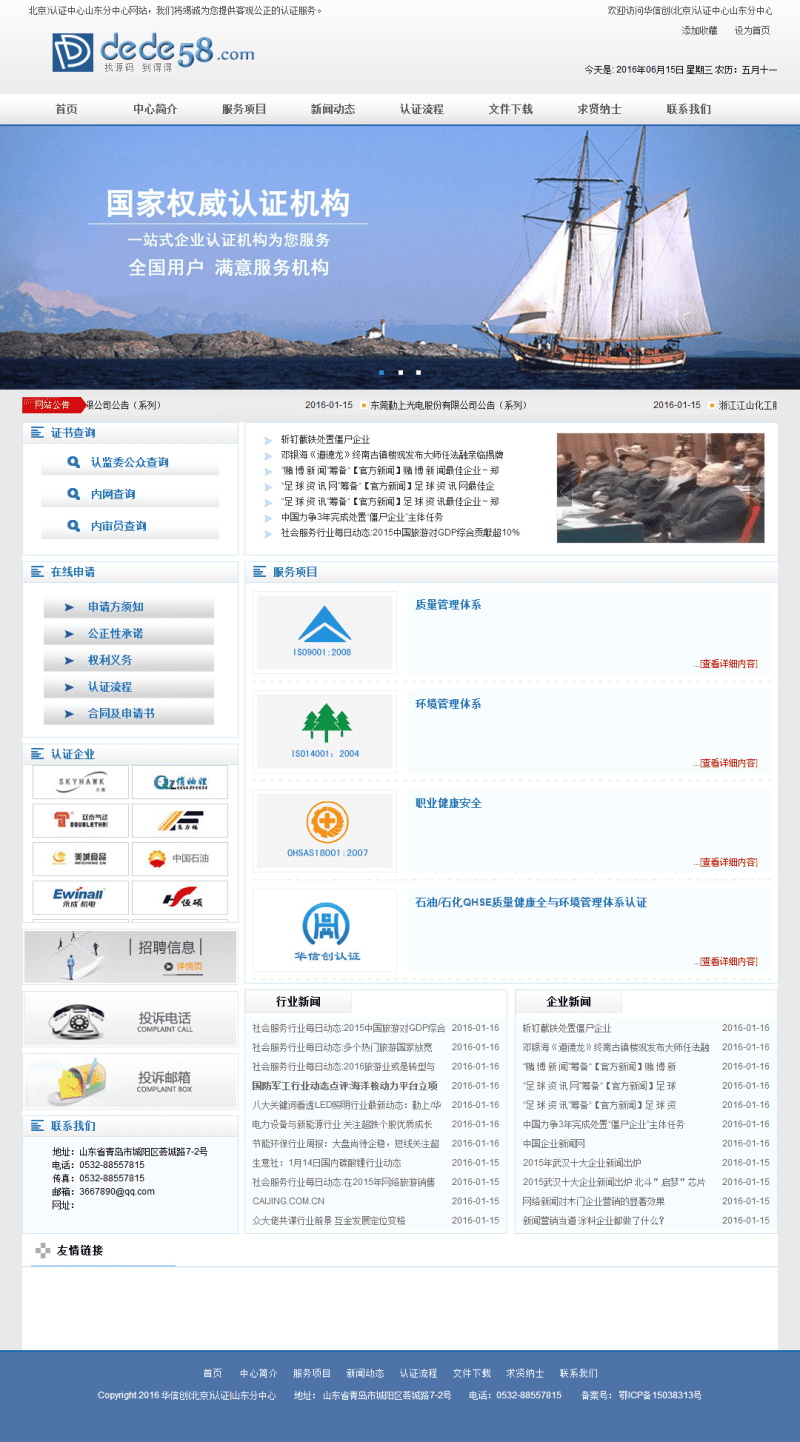Switch to the 企业新闻 news tab
800x1442 pixels.
coord(567,1001)
